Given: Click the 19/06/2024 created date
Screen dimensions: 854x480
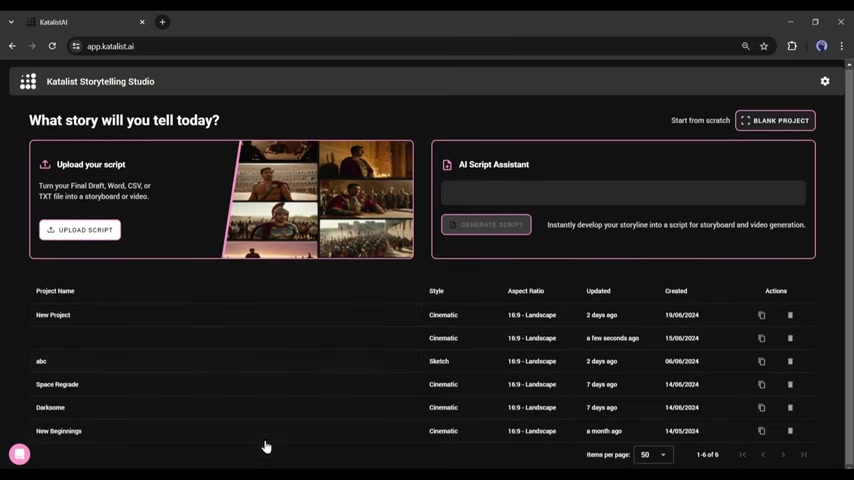Looking at the screenshot, I should 682,315.
